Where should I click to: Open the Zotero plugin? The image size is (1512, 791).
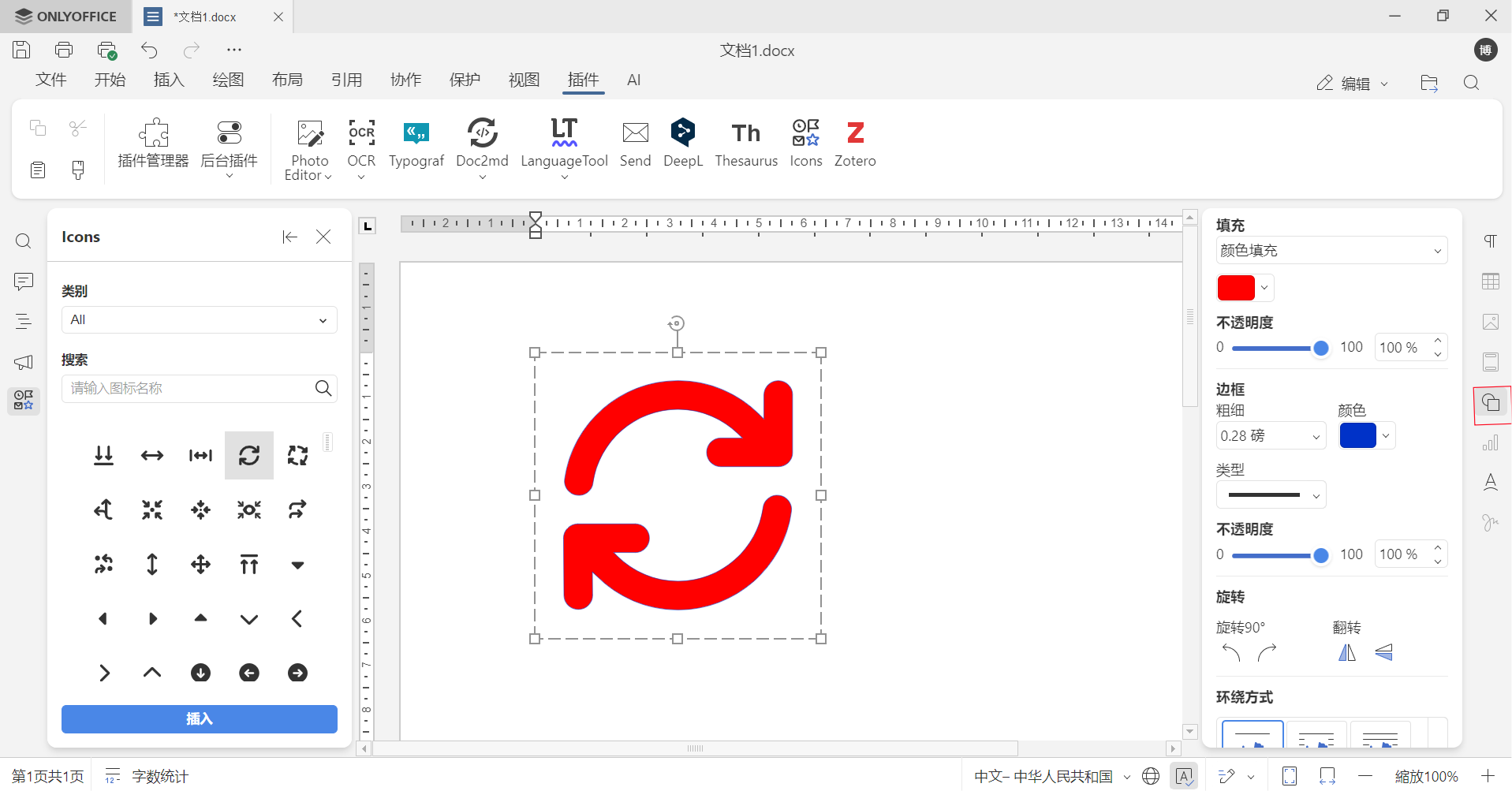[x=855, y=144]
